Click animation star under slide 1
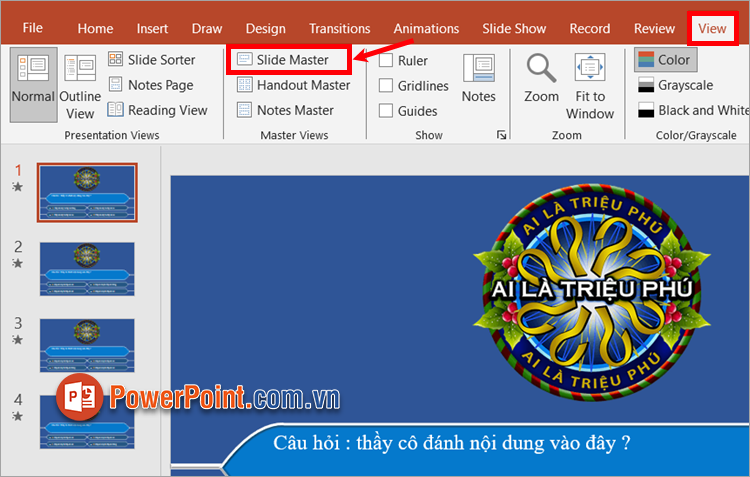This screenshot has height=477, width=750. click(18, 187)
